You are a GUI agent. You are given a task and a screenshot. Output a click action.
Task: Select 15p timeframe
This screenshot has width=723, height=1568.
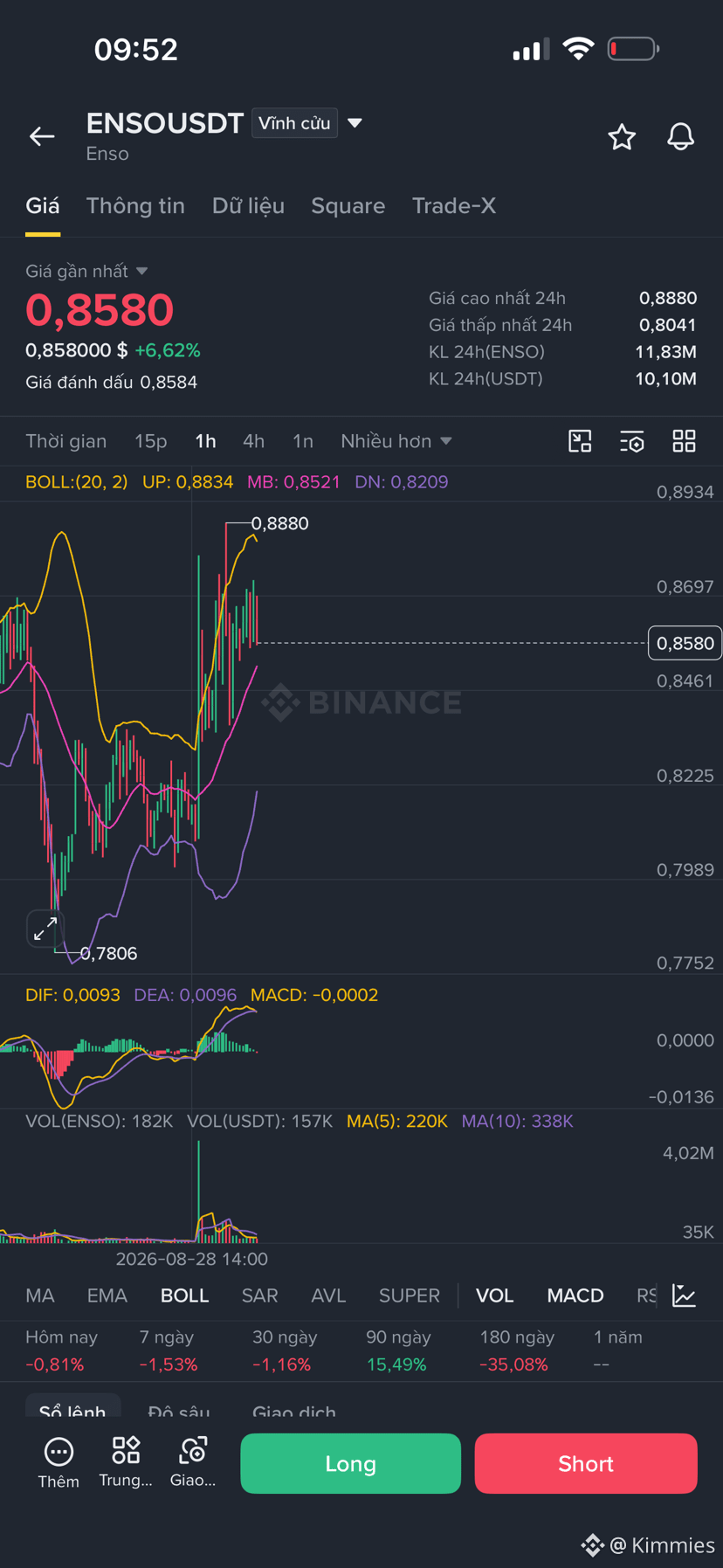click(151, 441)
